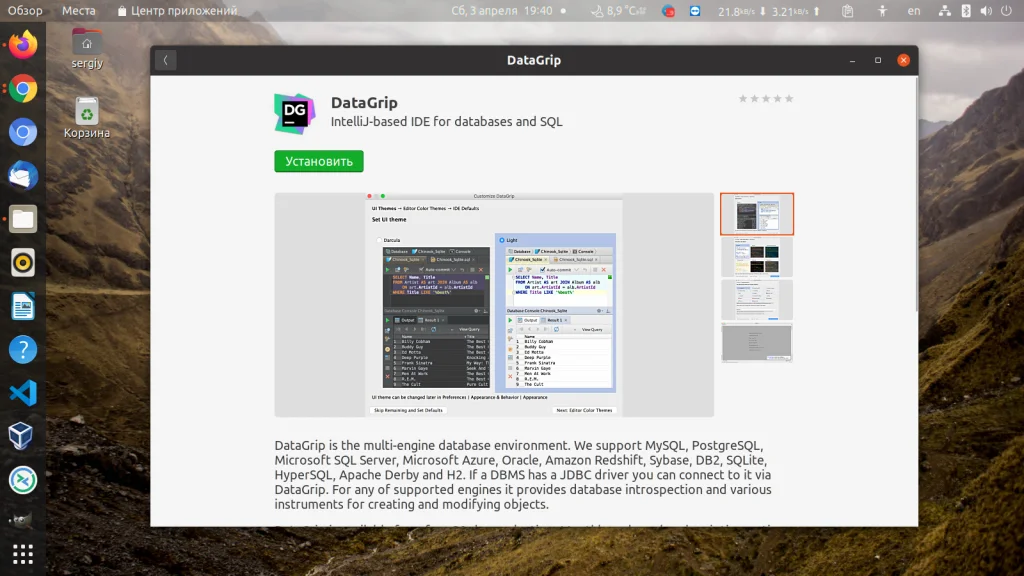Go back using the arrow in the header
The image size is (1024, 576).
point(165,59)
